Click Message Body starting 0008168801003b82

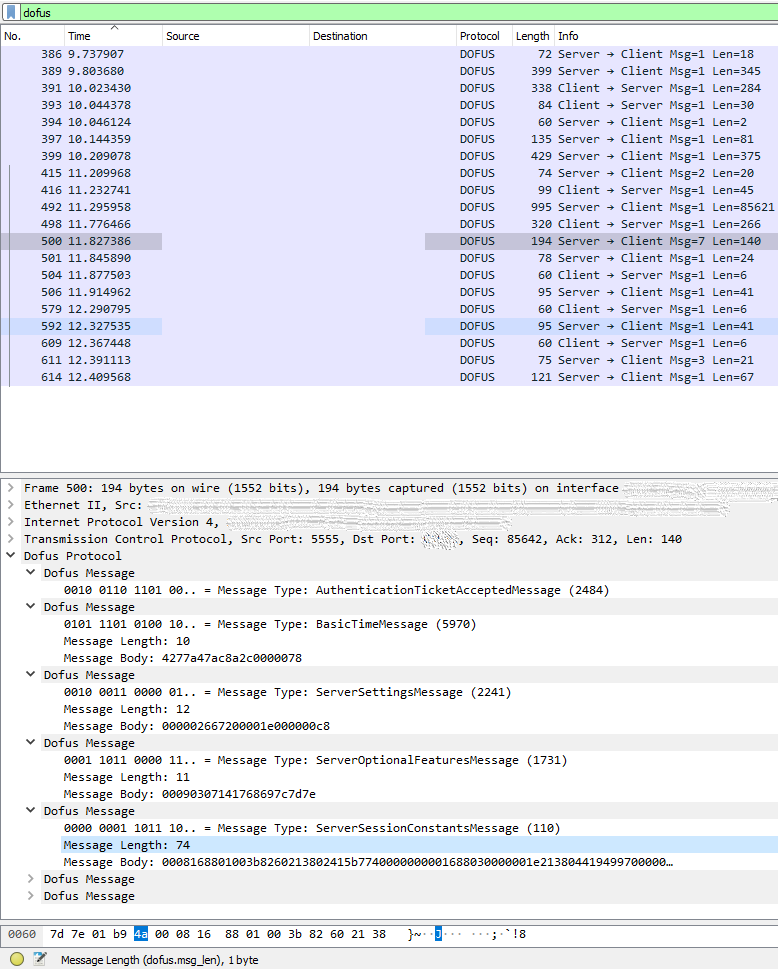368,862
